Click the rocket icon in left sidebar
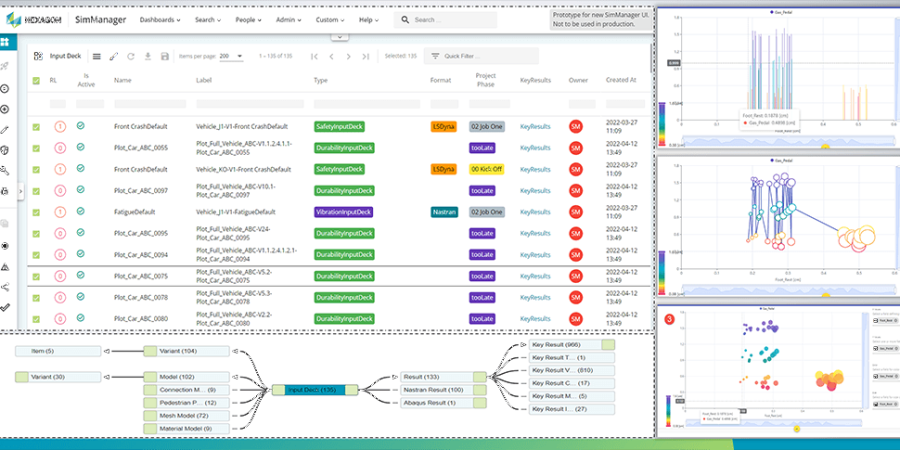The width and height of the screenshot is (900, 450). click(x=5, y=66)
